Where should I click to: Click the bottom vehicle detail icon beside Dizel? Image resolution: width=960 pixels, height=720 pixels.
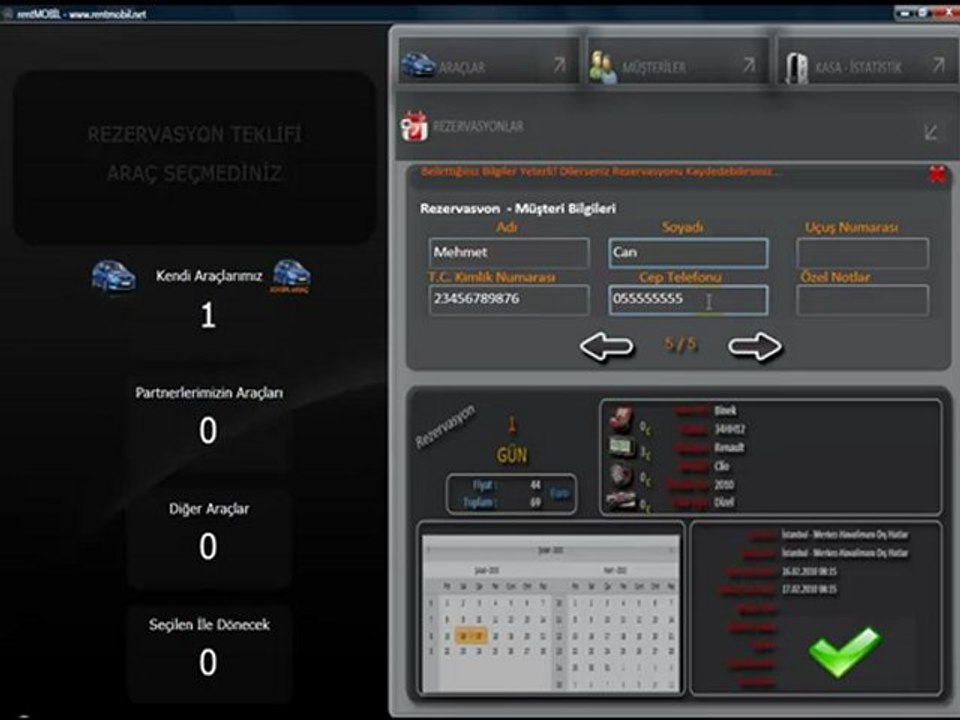point(620,501)
